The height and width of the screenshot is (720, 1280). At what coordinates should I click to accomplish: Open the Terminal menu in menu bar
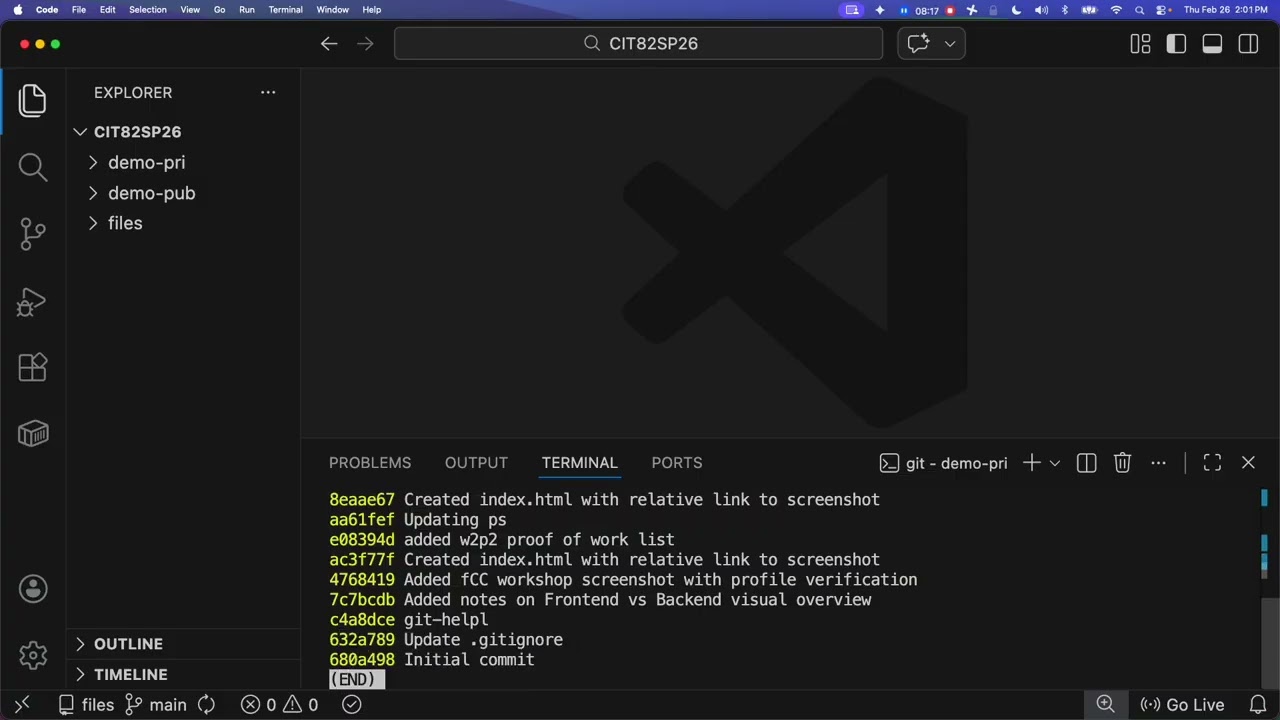[x=285, y=10]
